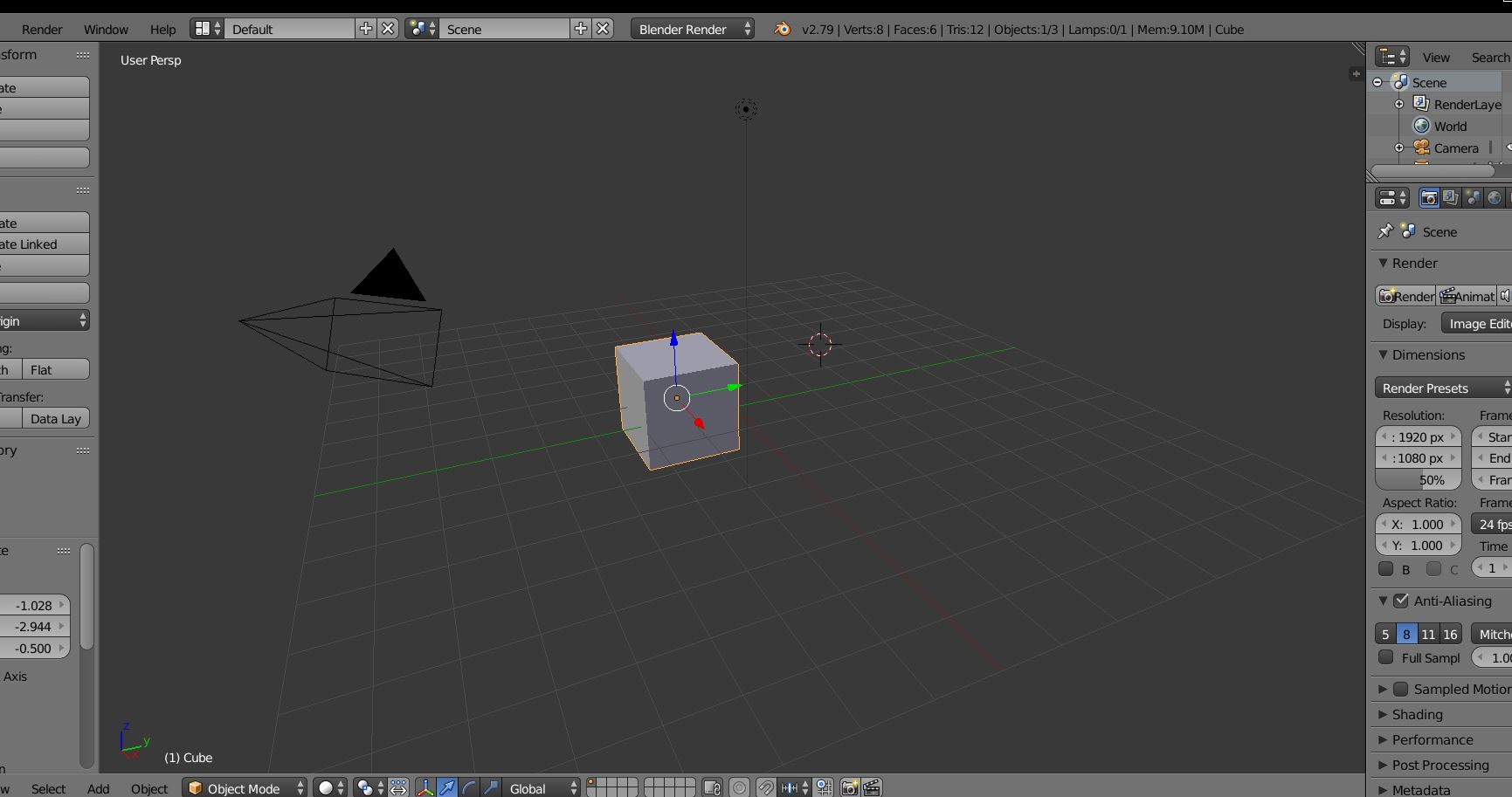The image size is (1512, 797).
Task: Enable Full Sample checkbox
Action: click(1385, 657)
